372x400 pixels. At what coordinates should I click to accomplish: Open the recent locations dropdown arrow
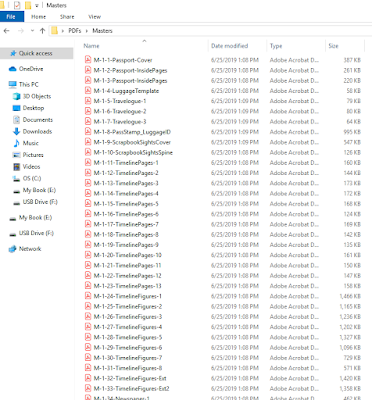32,31
